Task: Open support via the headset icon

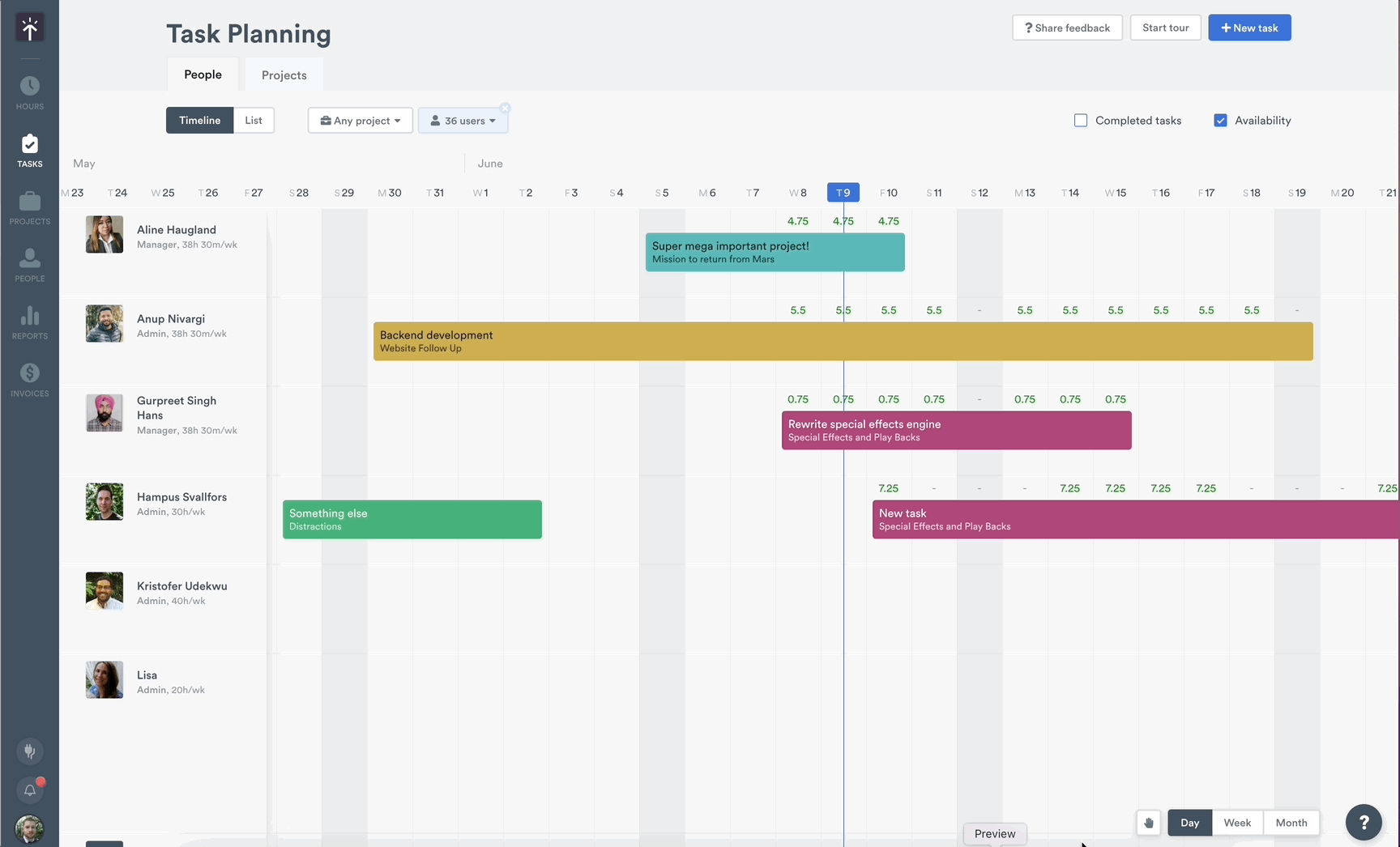Action: (x=30, y=751)
